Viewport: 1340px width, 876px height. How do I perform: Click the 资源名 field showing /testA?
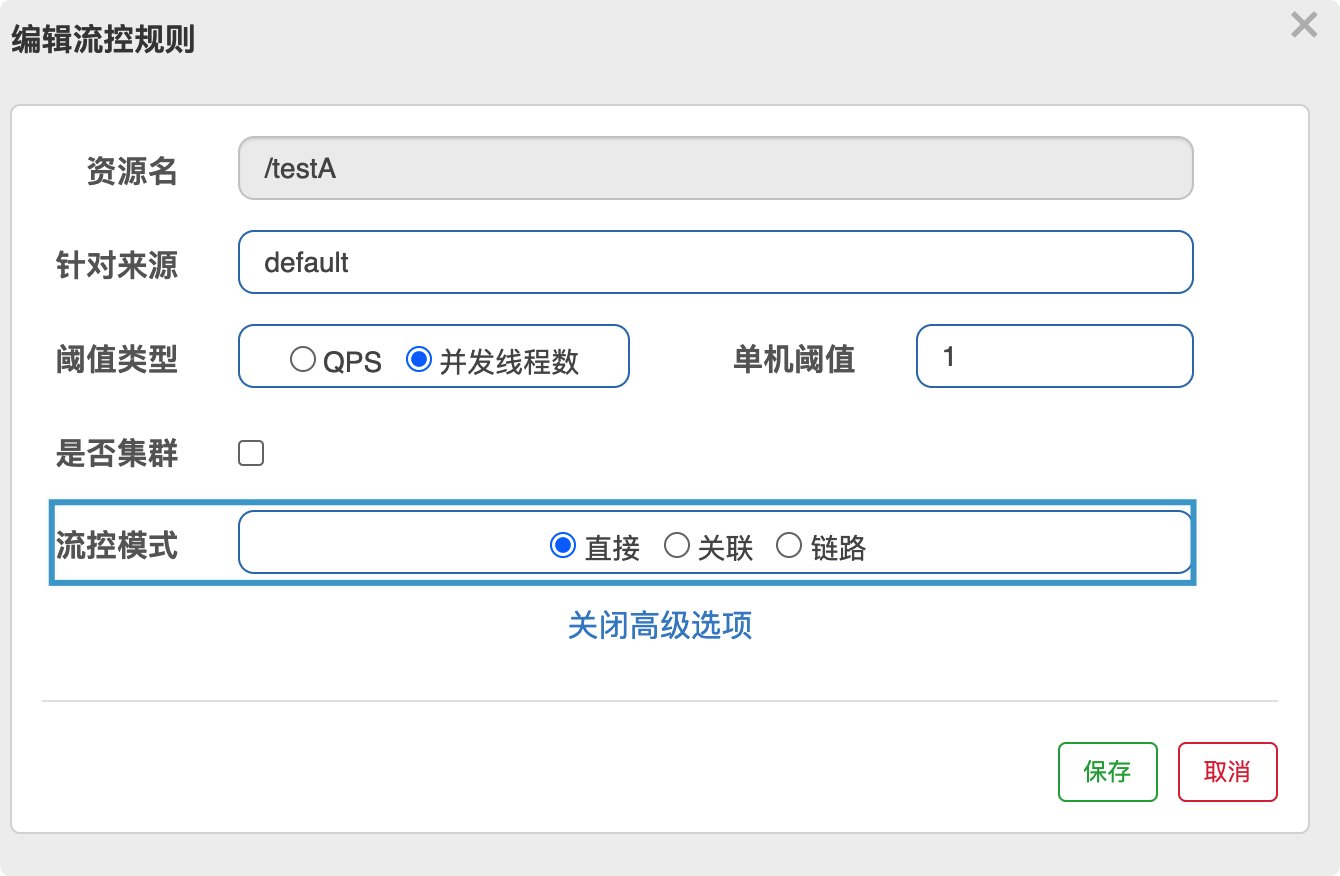tap(715, 168)
